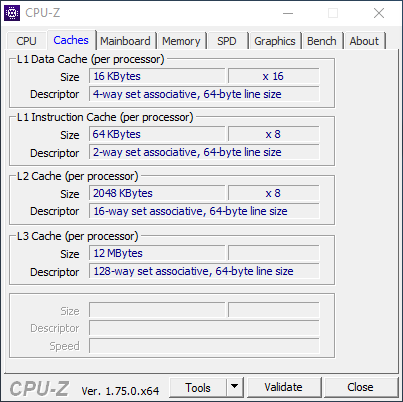Click the disabled Speed field

pos(204,346)
